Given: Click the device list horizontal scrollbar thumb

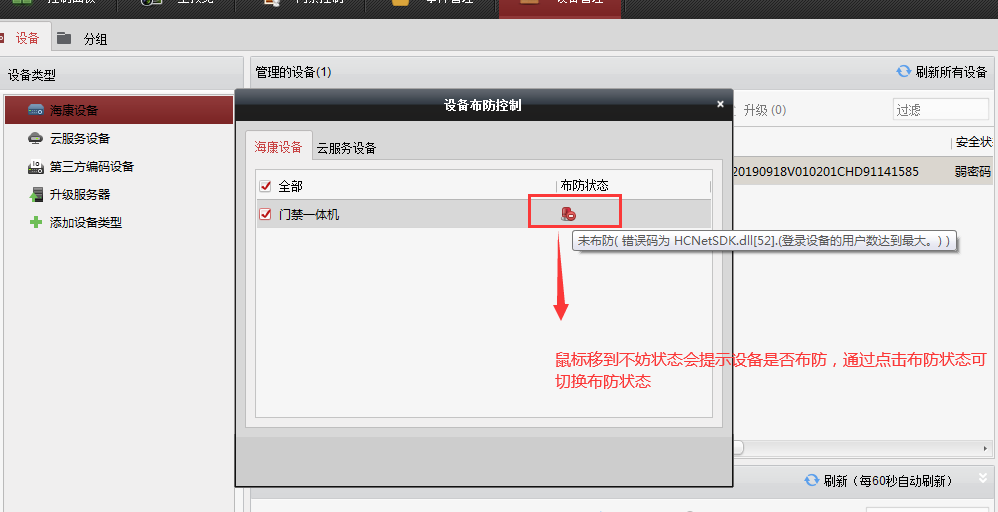Looking at the screenshot, I should [738, 448].
